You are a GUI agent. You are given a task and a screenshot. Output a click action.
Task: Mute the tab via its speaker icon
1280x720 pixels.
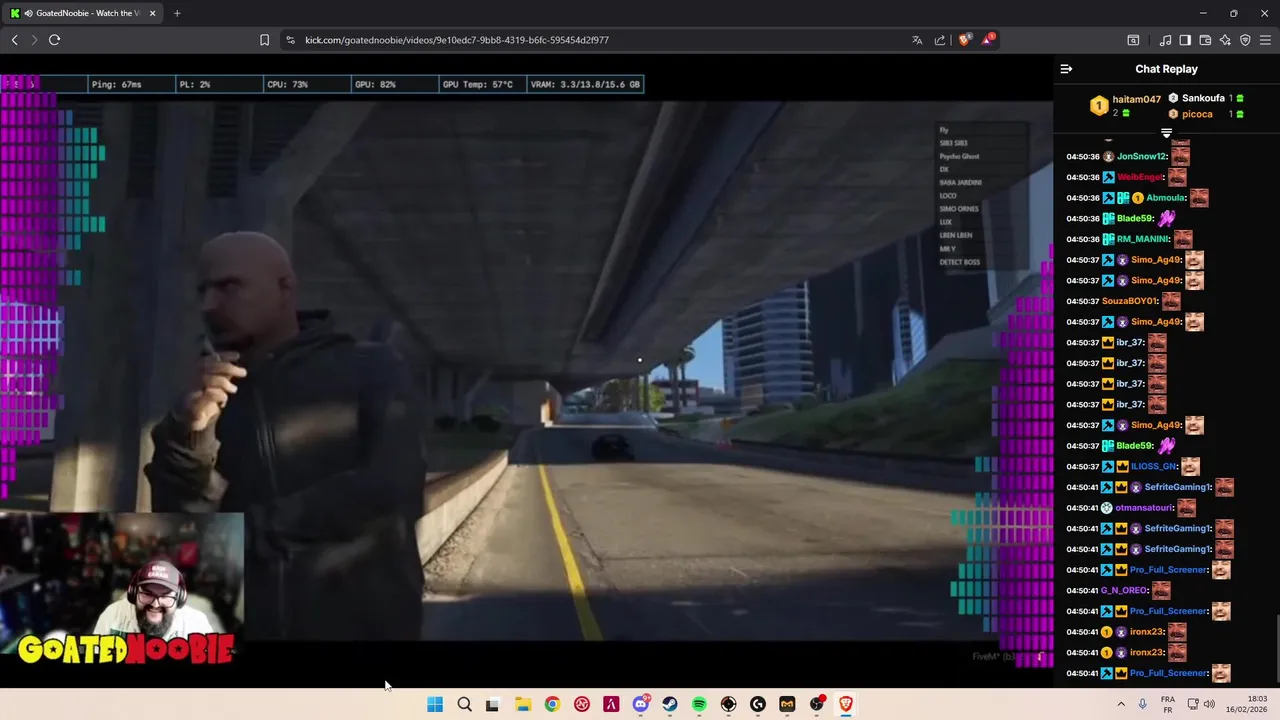[x=28, y=13]
